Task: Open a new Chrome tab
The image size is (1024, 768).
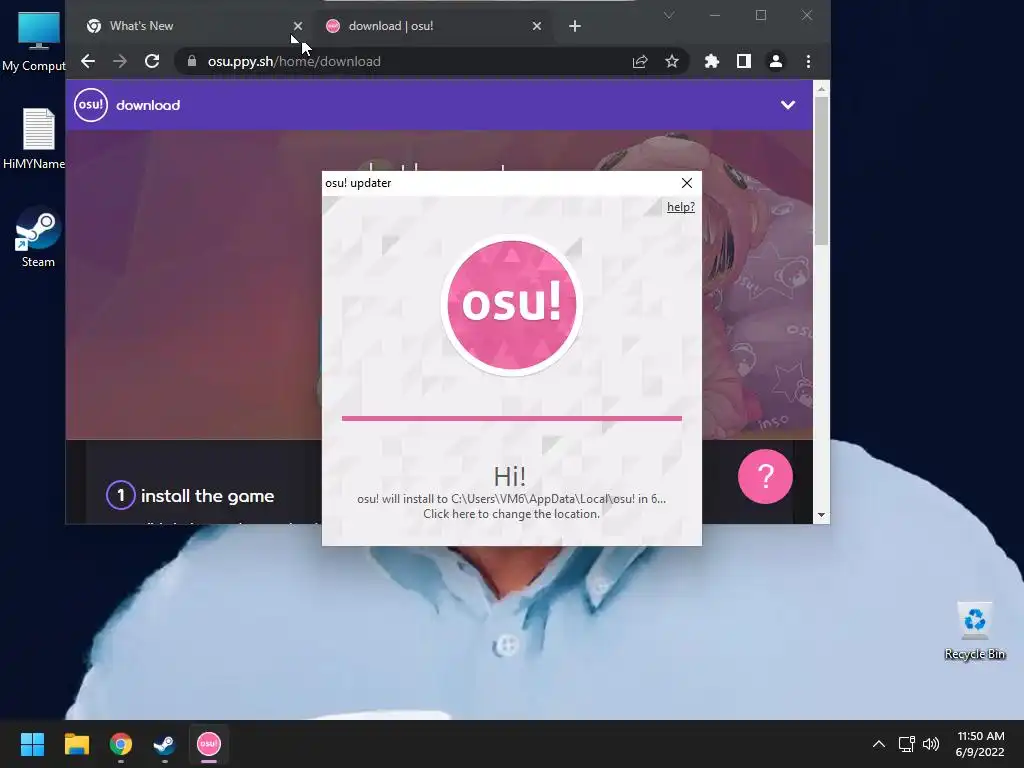Action: pyautogui.click(x=575, y=26)
